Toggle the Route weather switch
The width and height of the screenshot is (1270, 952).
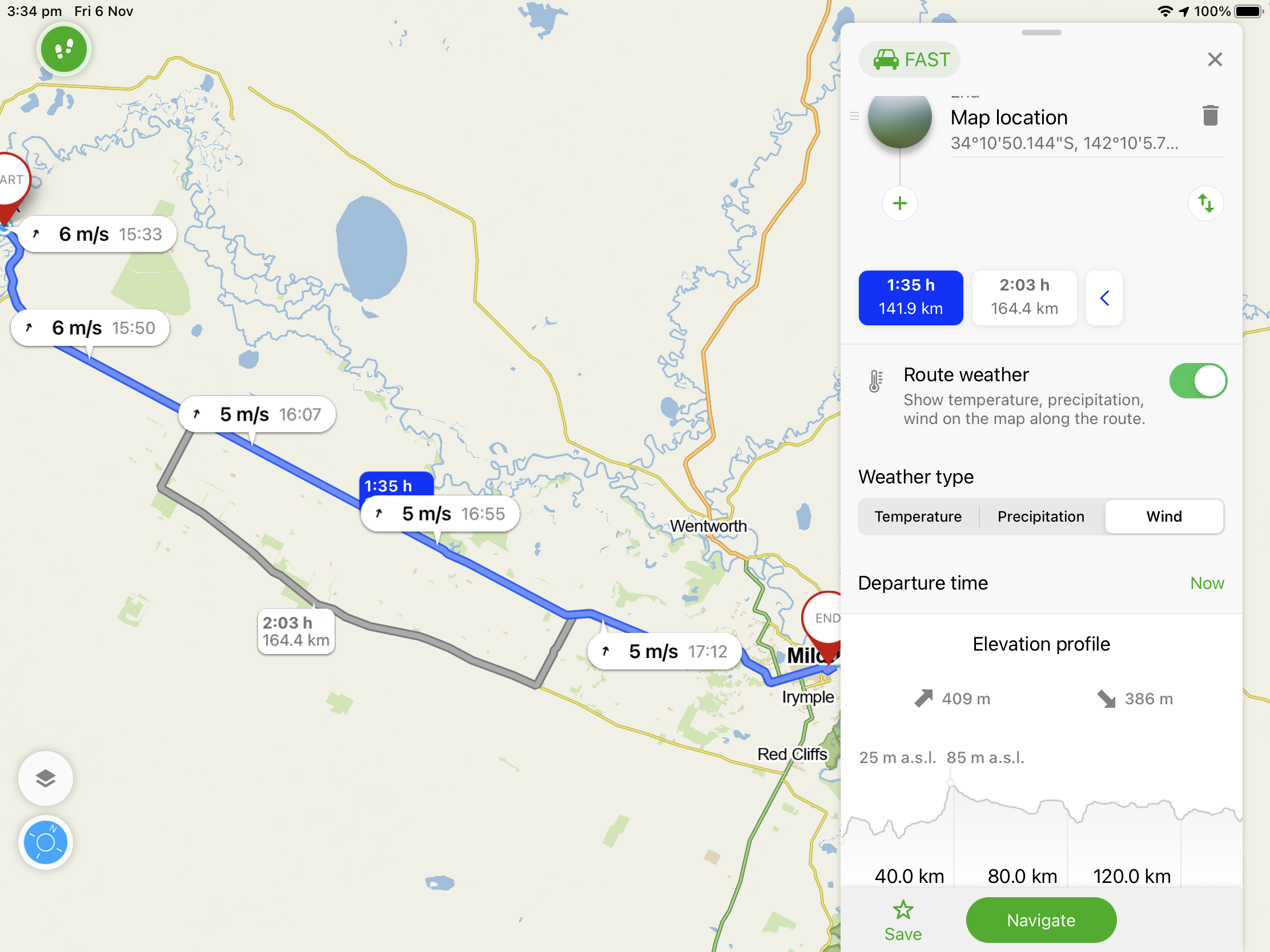pos(1197,381)
